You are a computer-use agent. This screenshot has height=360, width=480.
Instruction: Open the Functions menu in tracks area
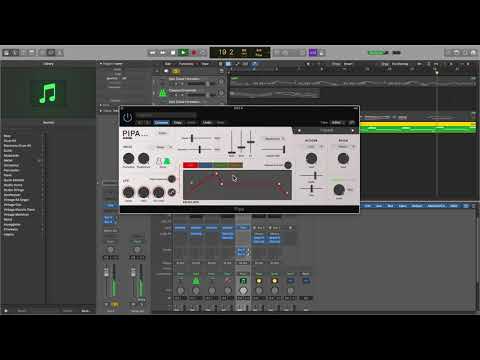pos(186,64)
